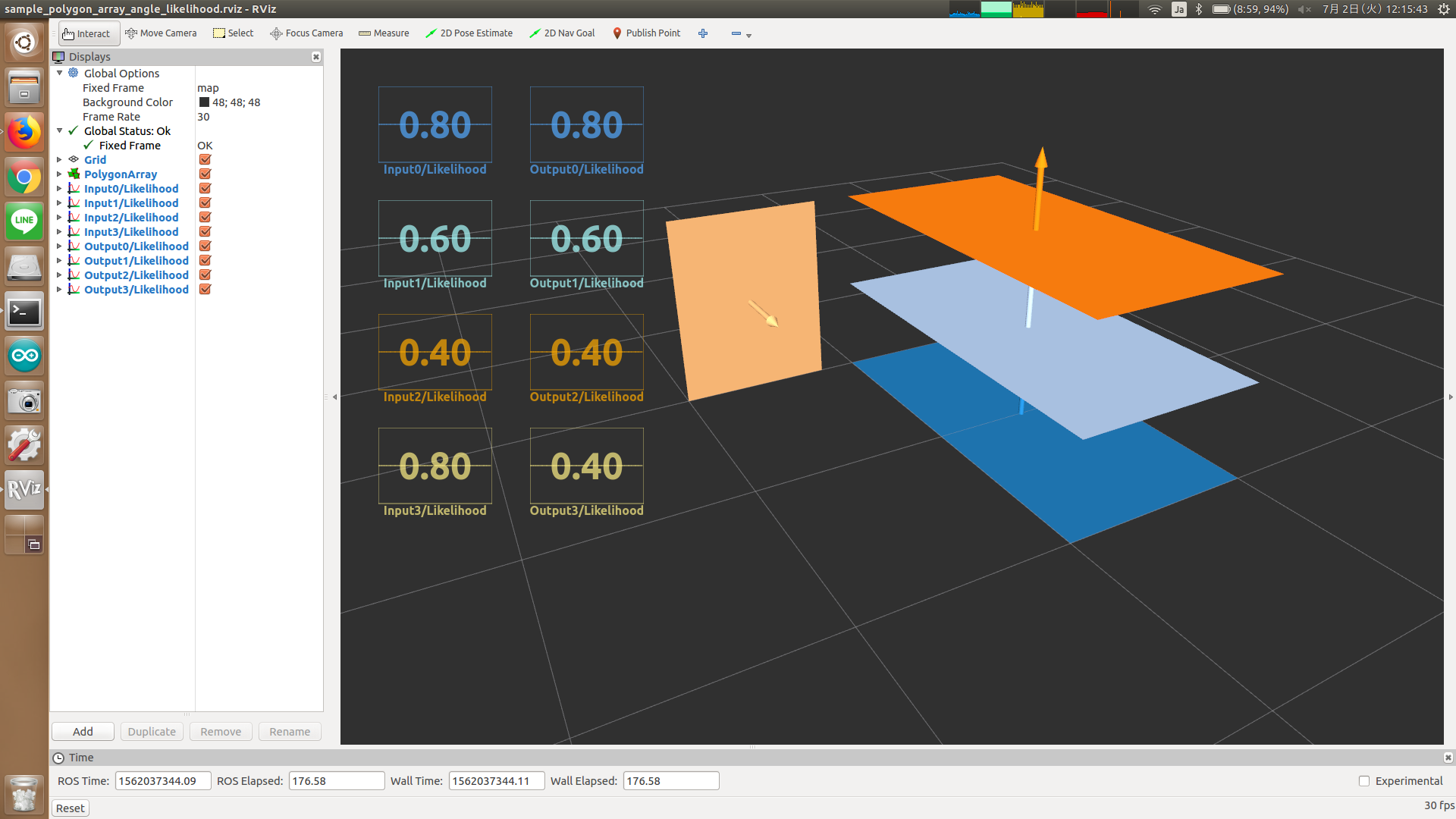The width and height of the screenshot is (1456, 819).
Task: Open LINE app from the dock
Action: pos(24,221)
